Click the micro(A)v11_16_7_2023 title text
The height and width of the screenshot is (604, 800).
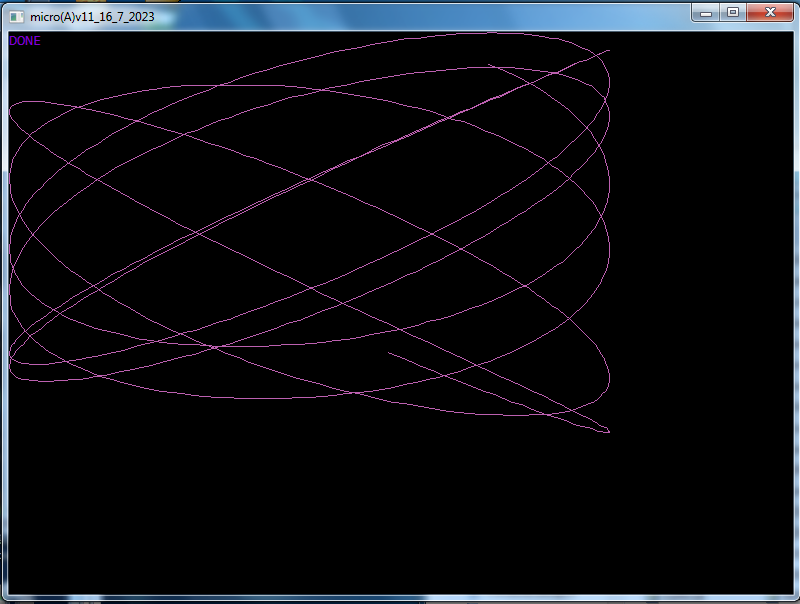click(x=92, y=17)
